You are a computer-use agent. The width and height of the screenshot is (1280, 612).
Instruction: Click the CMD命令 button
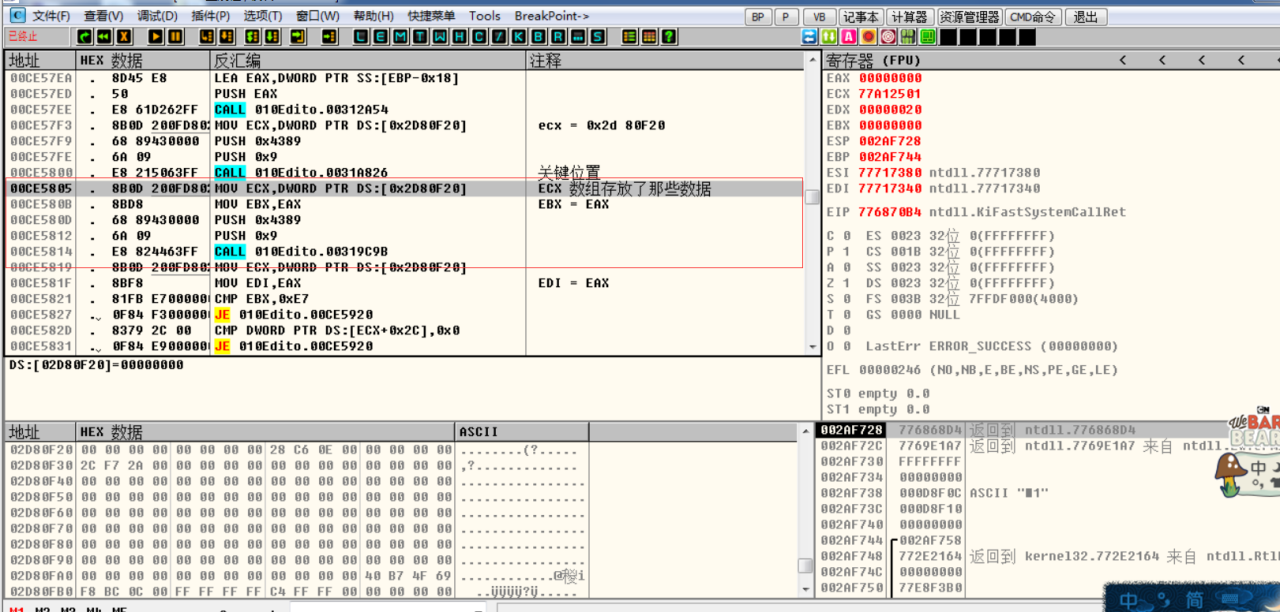click(1034, 17)
